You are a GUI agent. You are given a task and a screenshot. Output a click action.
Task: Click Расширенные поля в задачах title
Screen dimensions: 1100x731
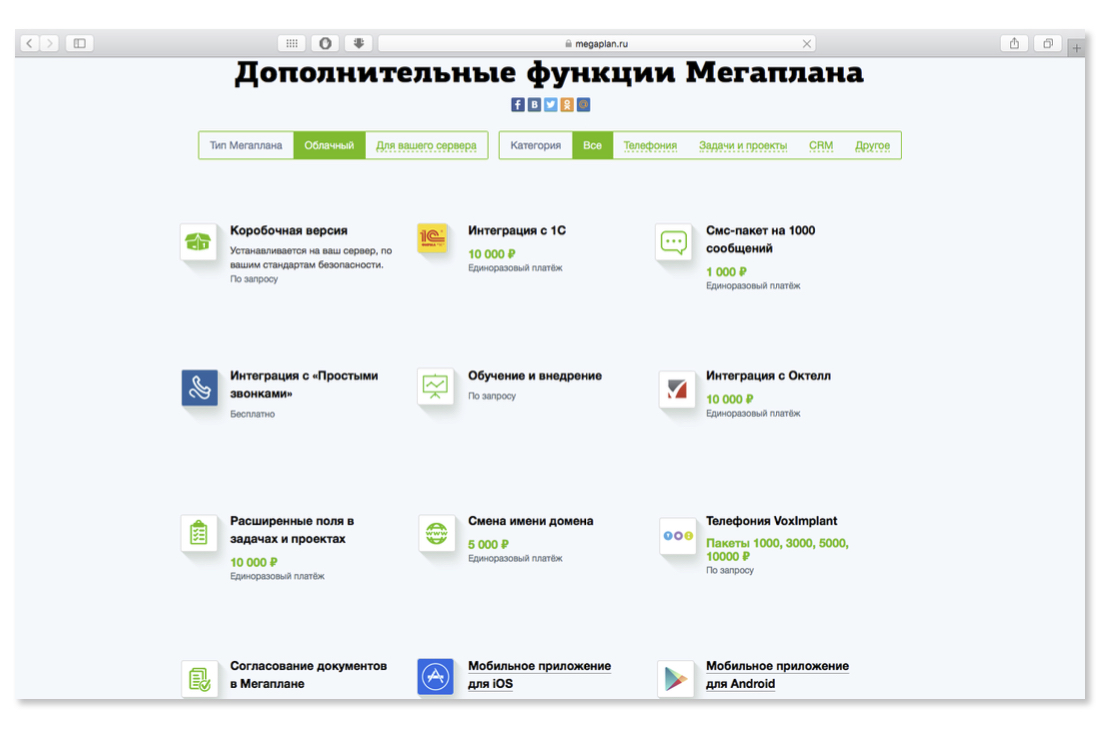point(292,530)
